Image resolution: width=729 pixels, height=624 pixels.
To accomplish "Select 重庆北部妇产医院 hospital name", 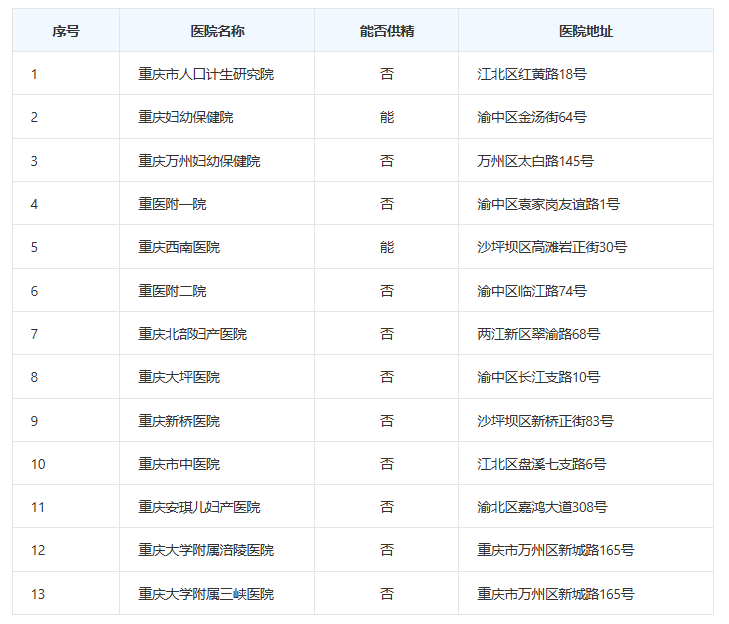I will (192, 334).
